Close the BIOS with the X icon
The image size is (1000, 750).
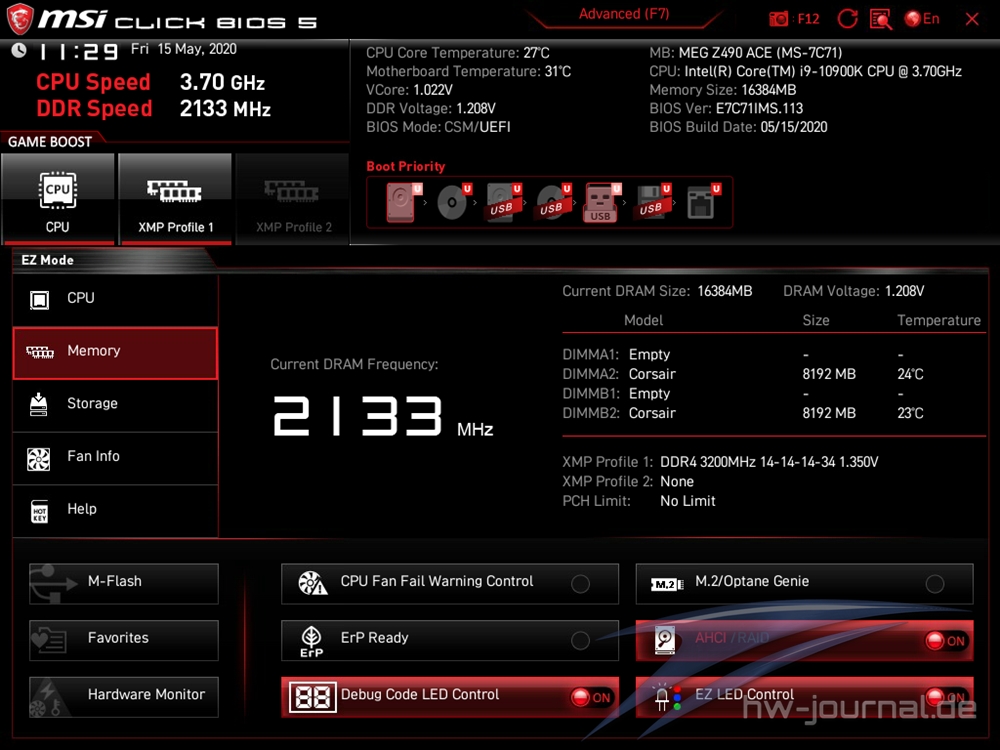coord(971,19)
